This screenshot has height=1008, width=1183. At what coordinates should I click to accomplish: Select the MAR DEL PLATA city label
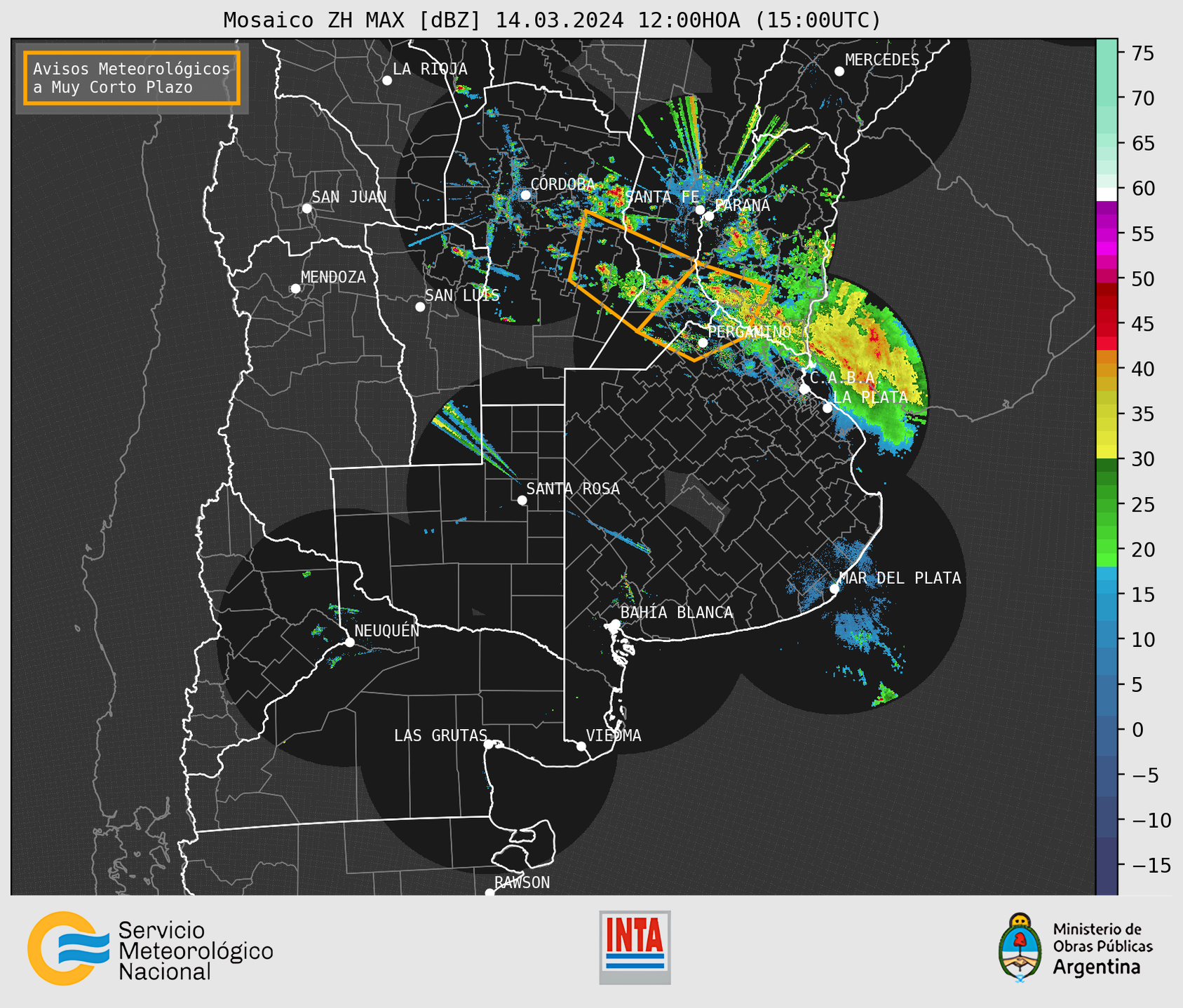click(900, 578)
